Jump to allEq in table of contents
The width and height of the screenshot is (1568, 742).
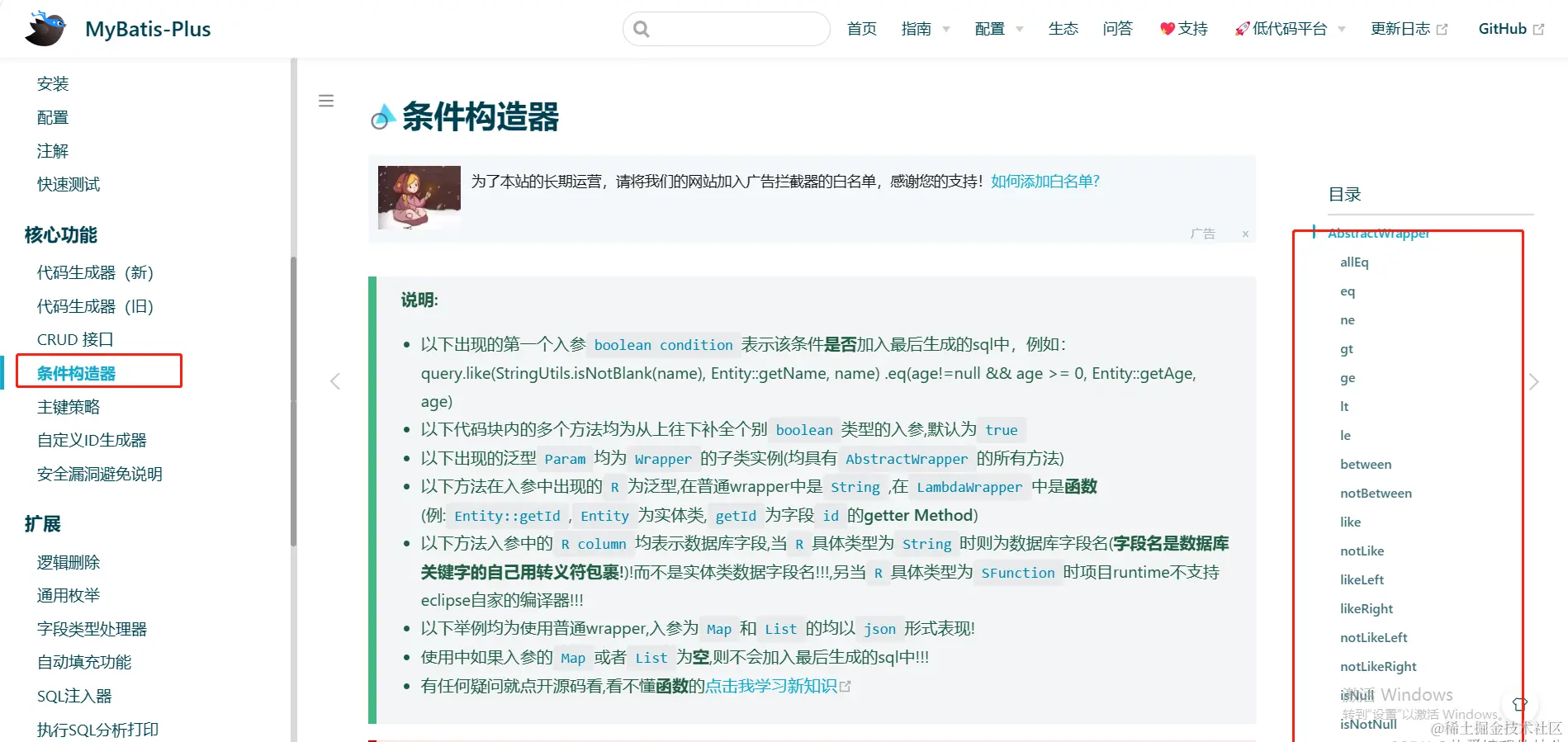pos(1354,262)
